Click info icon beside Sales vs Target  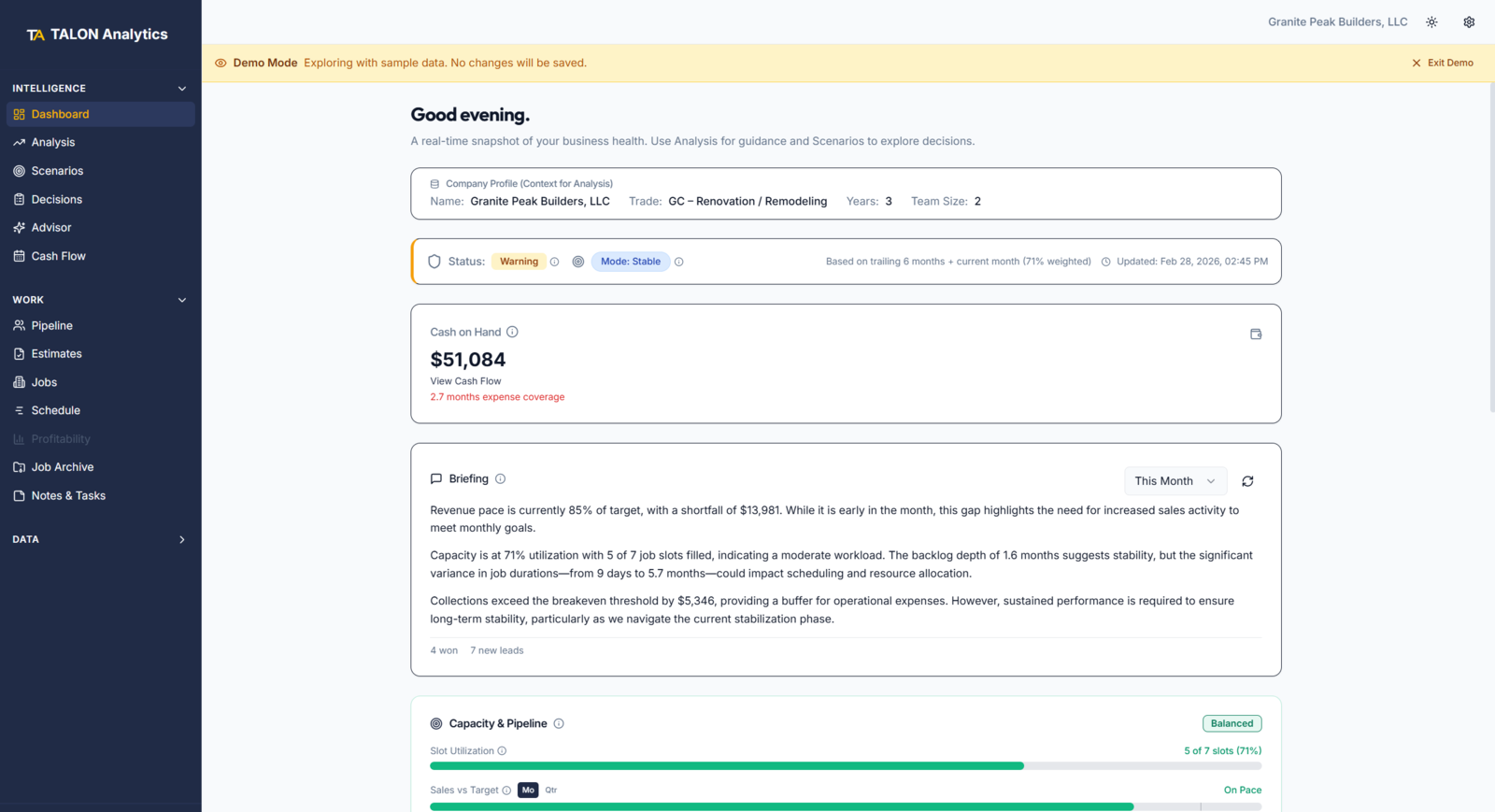pyautogui.click(x=506, y=791)
